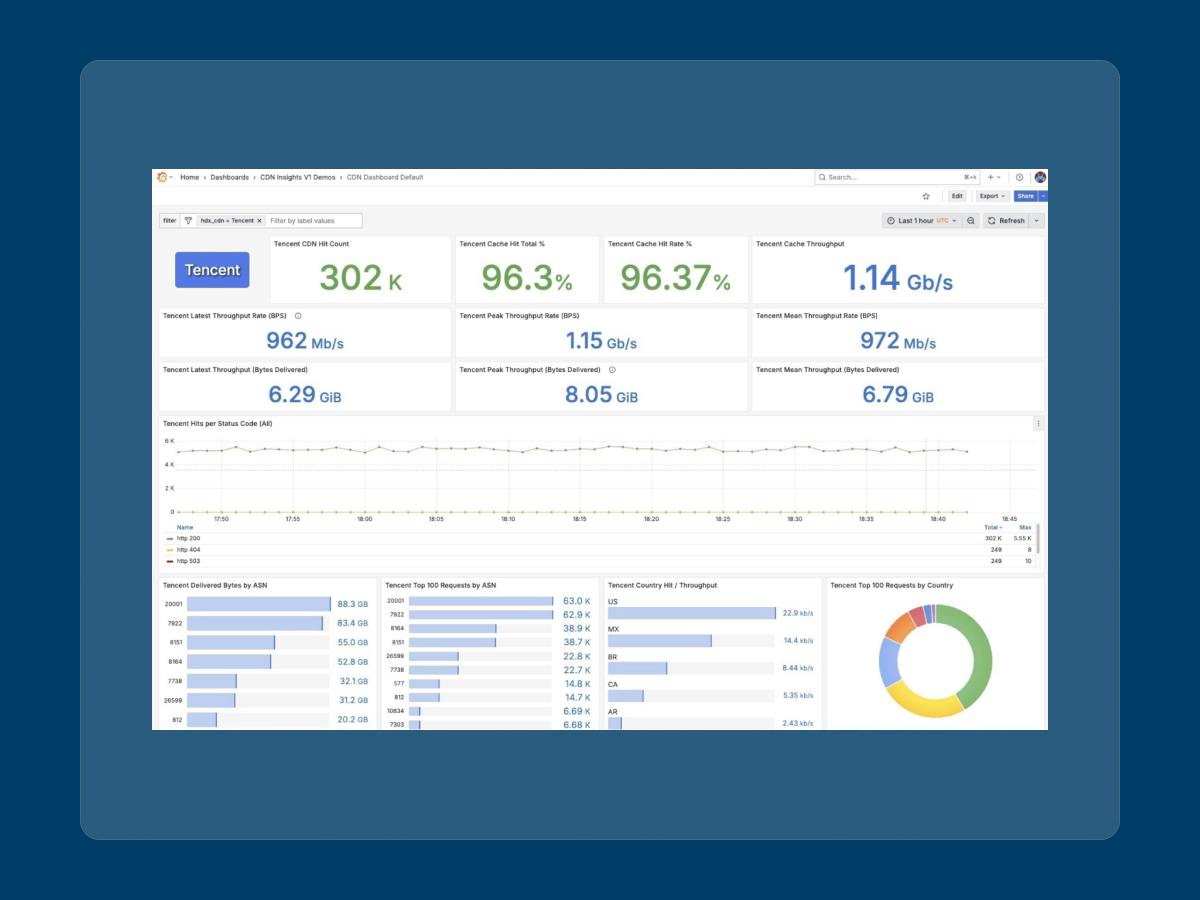
Task: Click the 6.79 GiB mean bytes value
Action: coord(898,395)
